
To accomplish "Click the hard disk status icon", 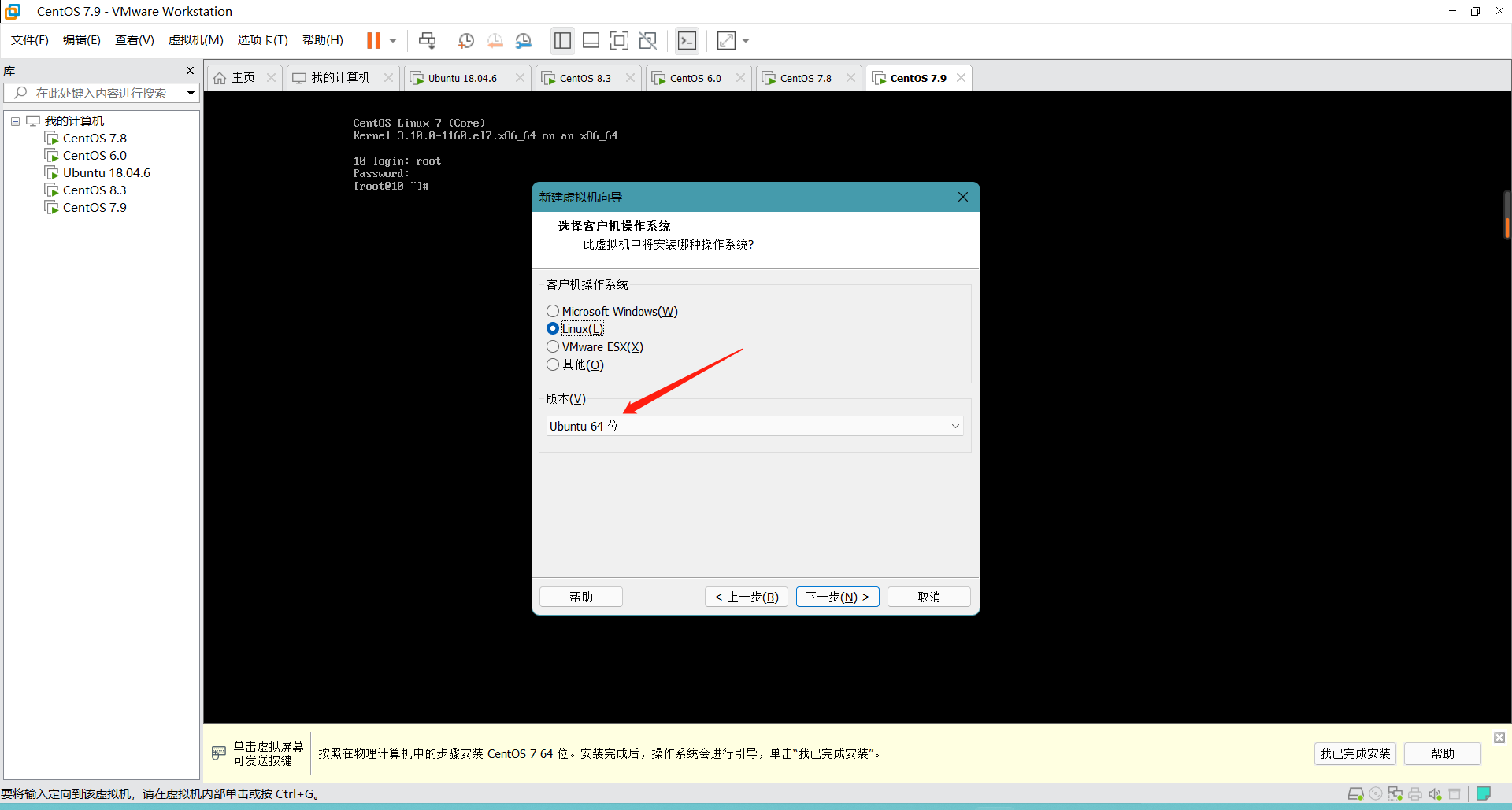I will tap(1356, 793).
